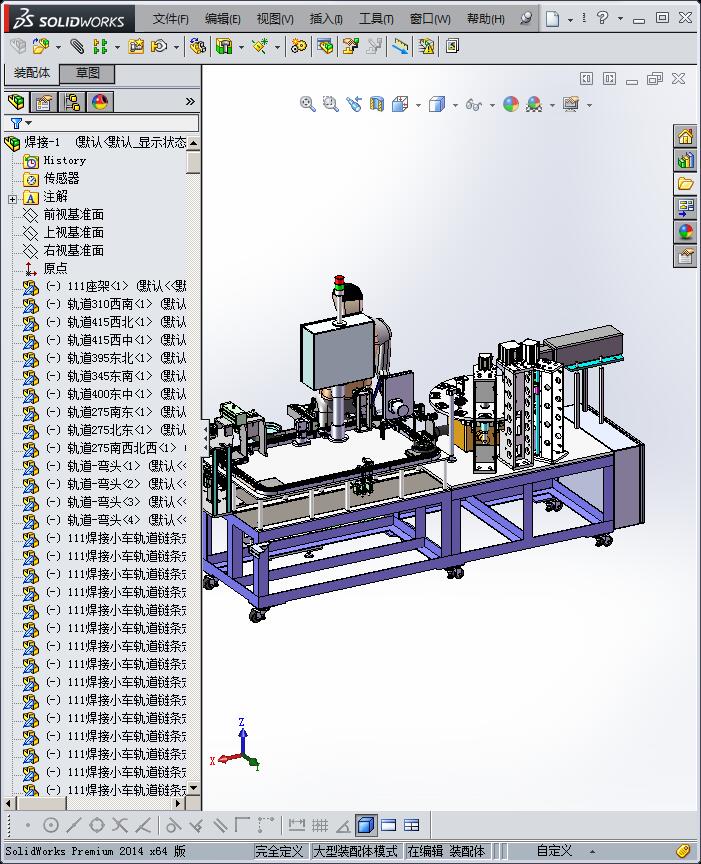The width and height of the screenshot is (701, 864).
Task: Expand the manager pane tabs chevron
Action: click(x=190, y=101)
